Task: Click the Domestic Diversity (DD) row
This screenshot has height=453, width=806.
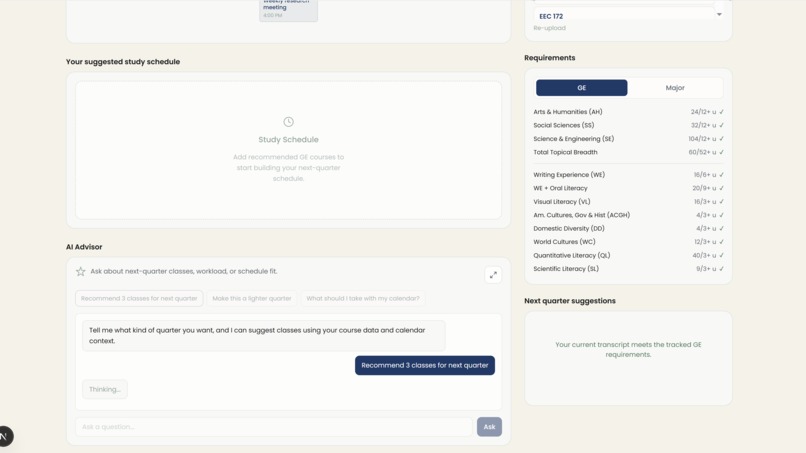Action: [x=628, y=229]
